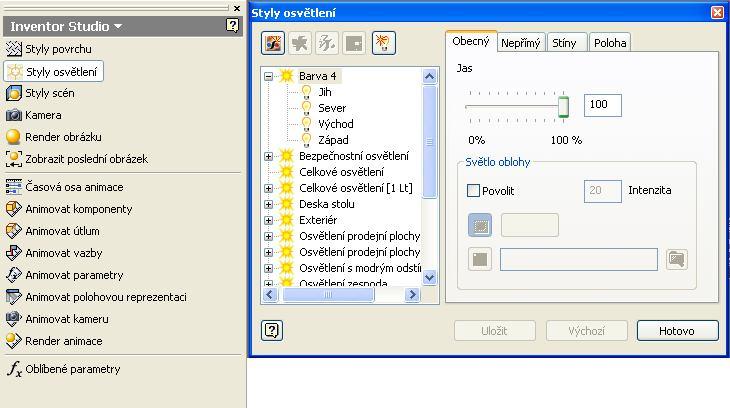Open Oblíbené parametry favorites

pos(63,369)
